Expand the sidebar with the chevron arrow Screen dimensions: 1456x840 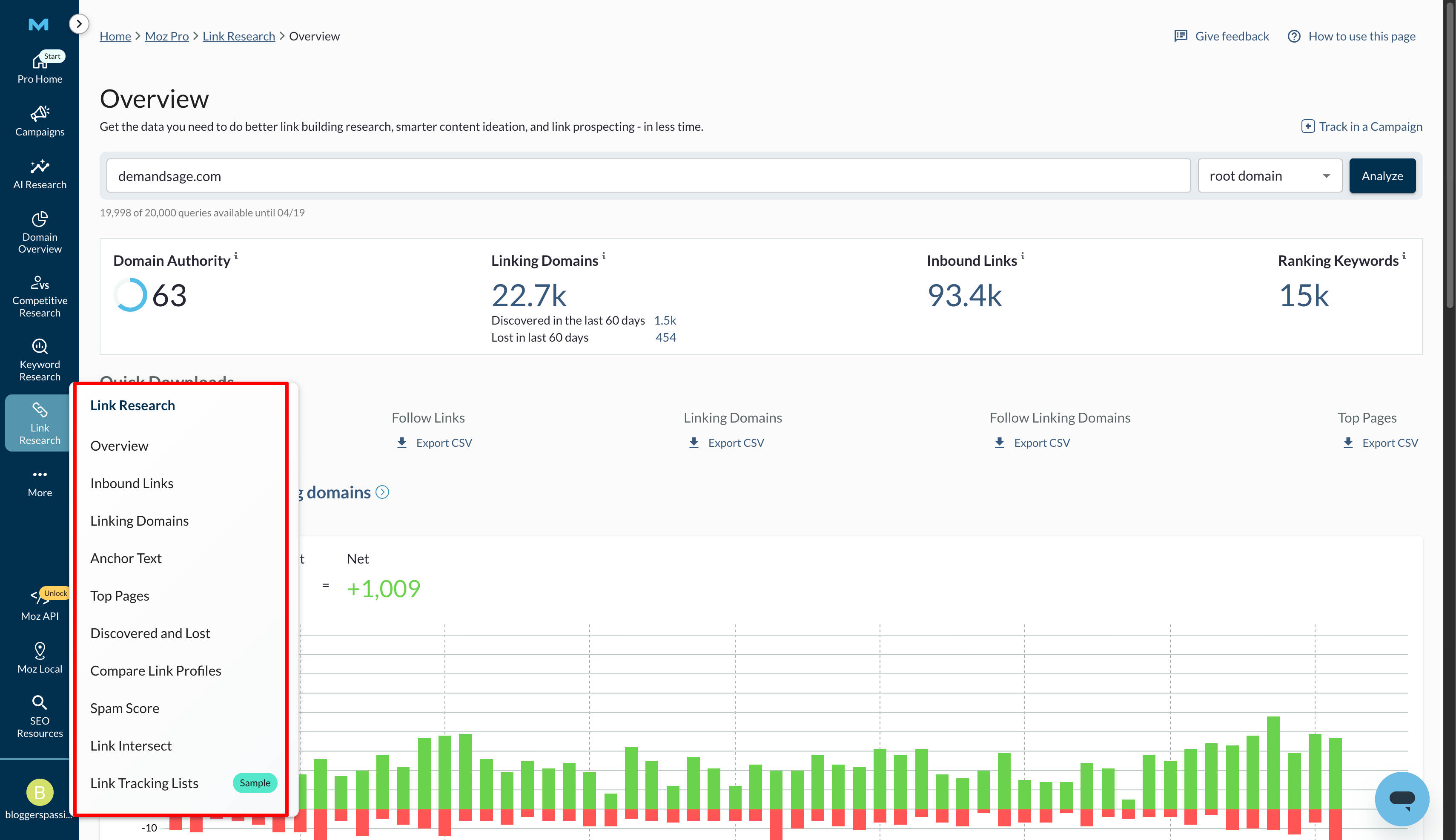79,24
